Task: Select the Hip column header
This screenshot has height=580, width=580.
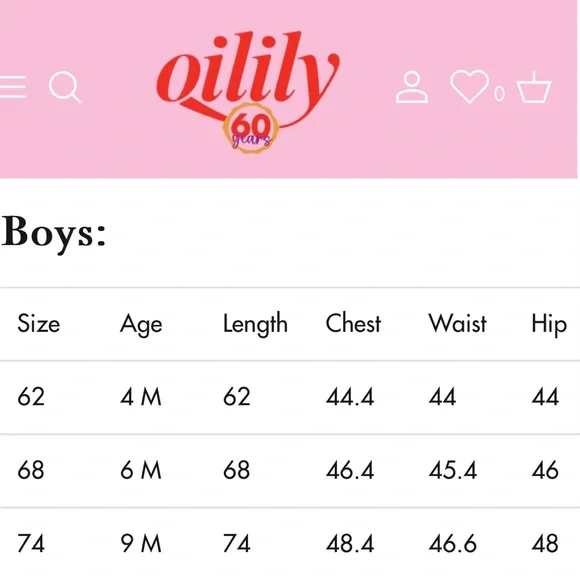Action: 549,325
